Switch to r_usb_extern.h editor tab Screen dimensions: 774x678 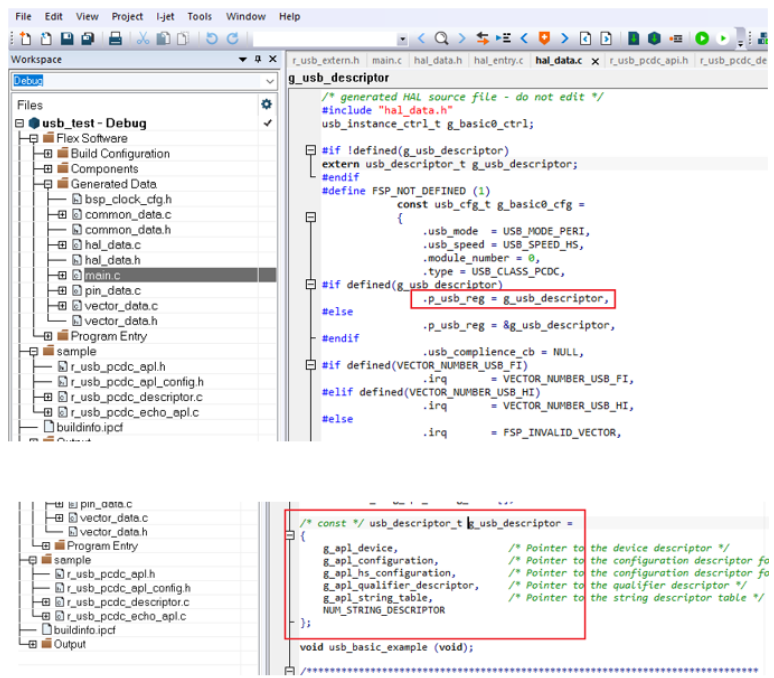[325, 60]
